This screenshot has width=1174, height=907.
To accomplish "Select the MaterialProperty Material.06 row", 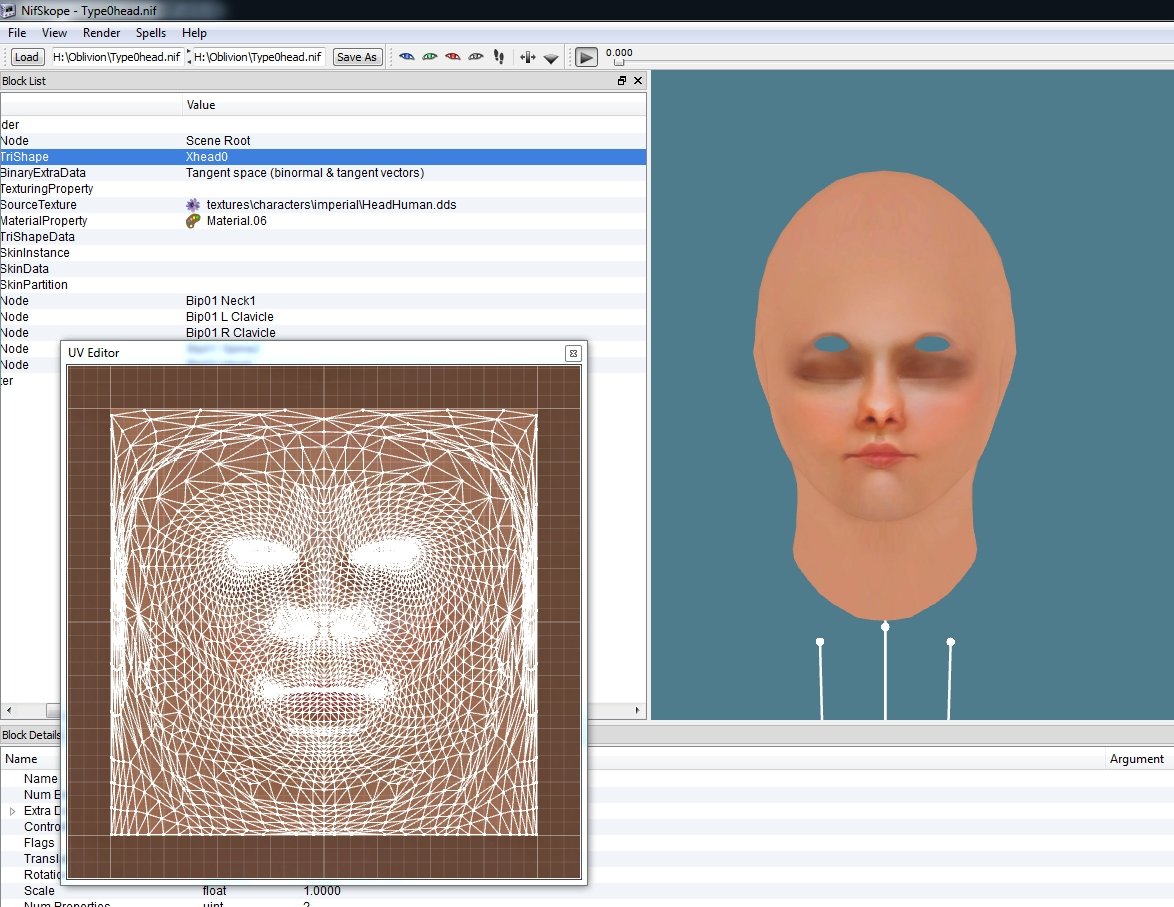I will click(x=323, y=221).
